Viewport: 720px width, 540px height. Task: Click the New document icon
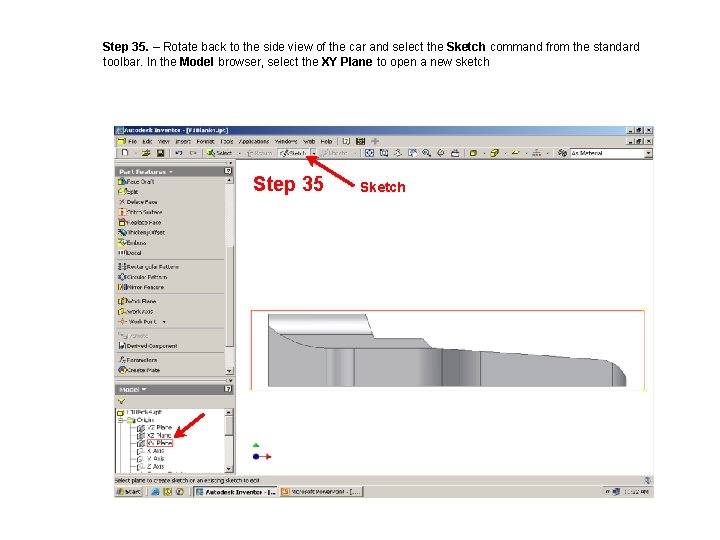pyautogui.click(x=125, y=153)
